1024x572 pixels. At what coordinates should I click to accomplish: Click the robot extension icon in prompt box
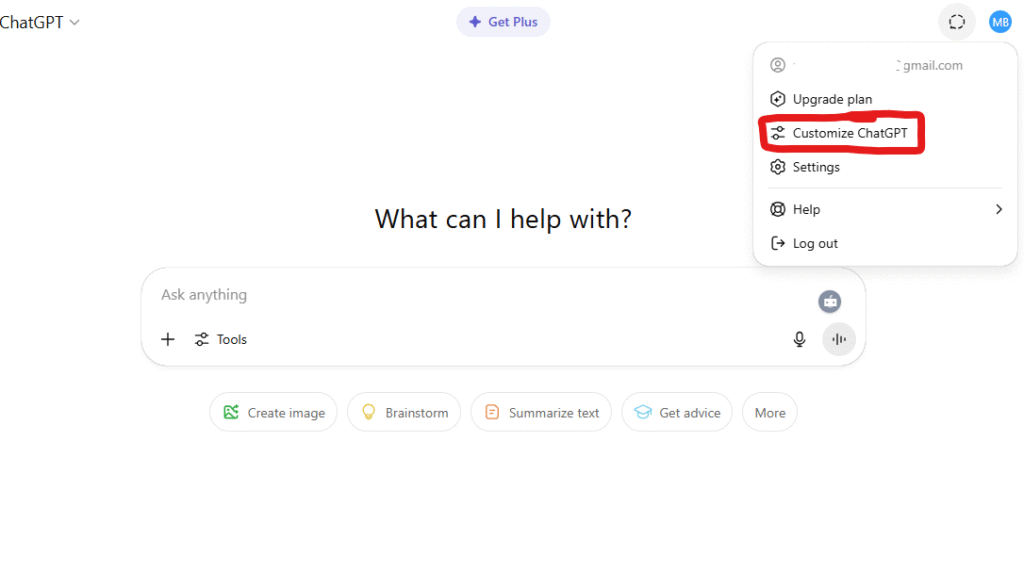point(829,302)
